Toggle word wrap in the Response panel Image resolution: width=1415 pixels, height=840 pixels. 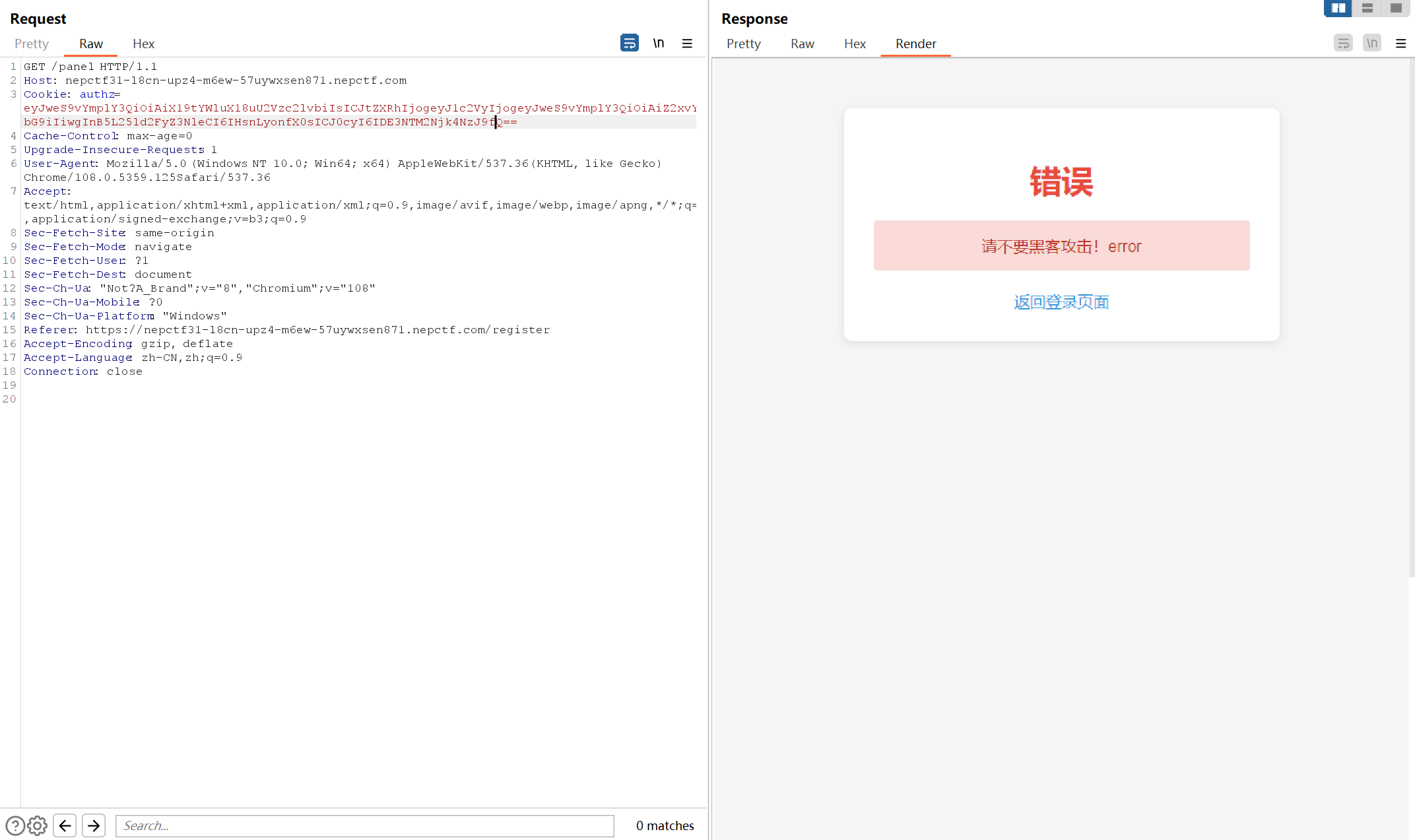1343,43
